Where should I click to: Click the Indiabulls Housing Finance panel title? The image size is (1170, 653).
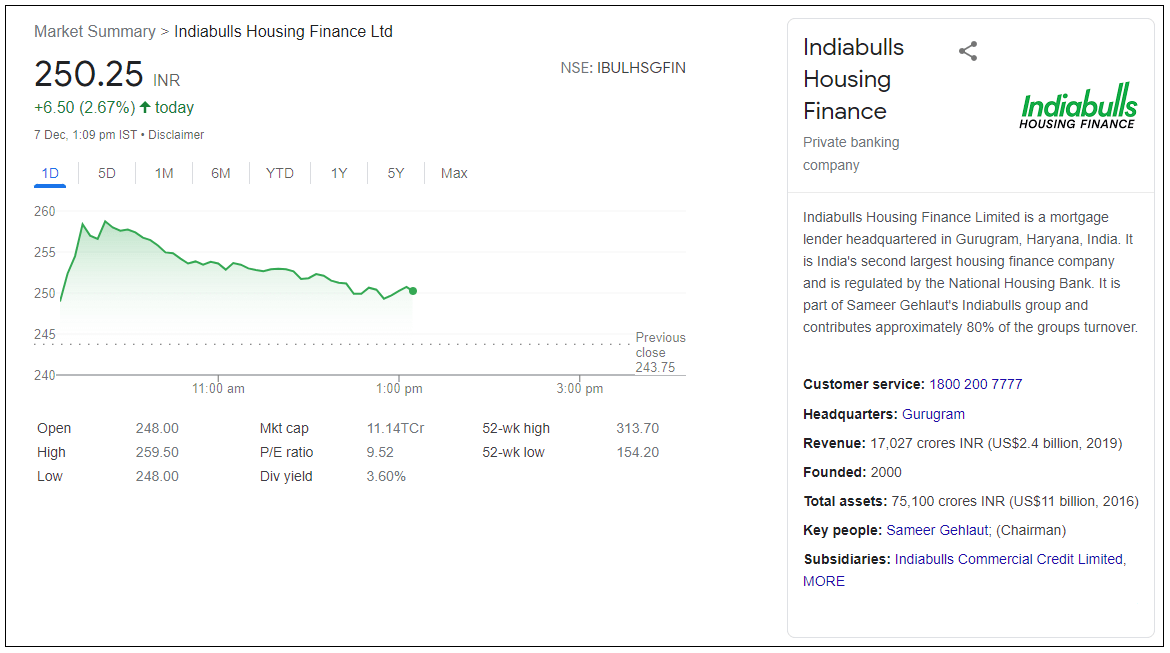click(x=853, y=79)
